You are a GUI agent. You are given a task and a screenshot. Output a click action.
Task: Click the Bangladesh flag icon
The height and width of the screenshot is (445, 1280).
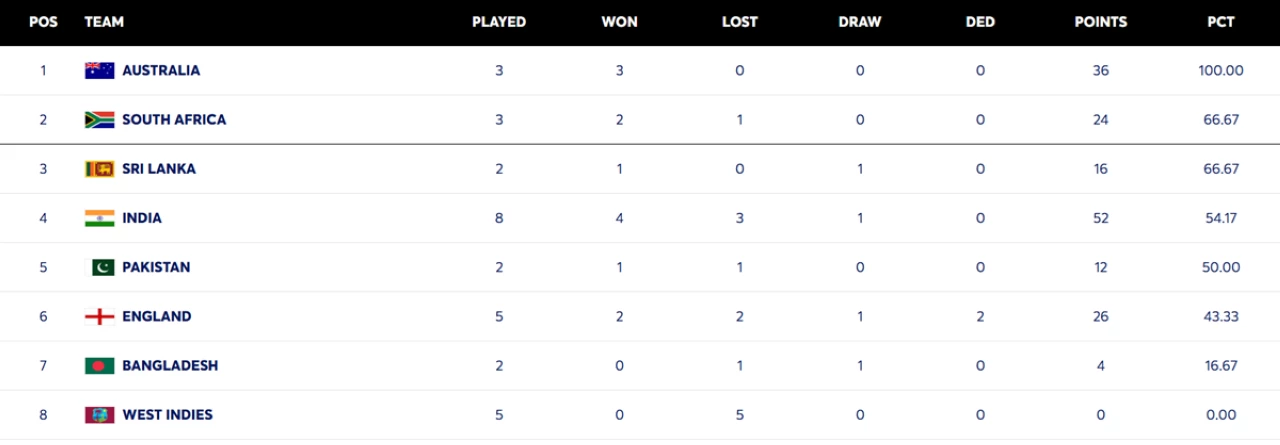pyautogui.click(x=99, y=366)
